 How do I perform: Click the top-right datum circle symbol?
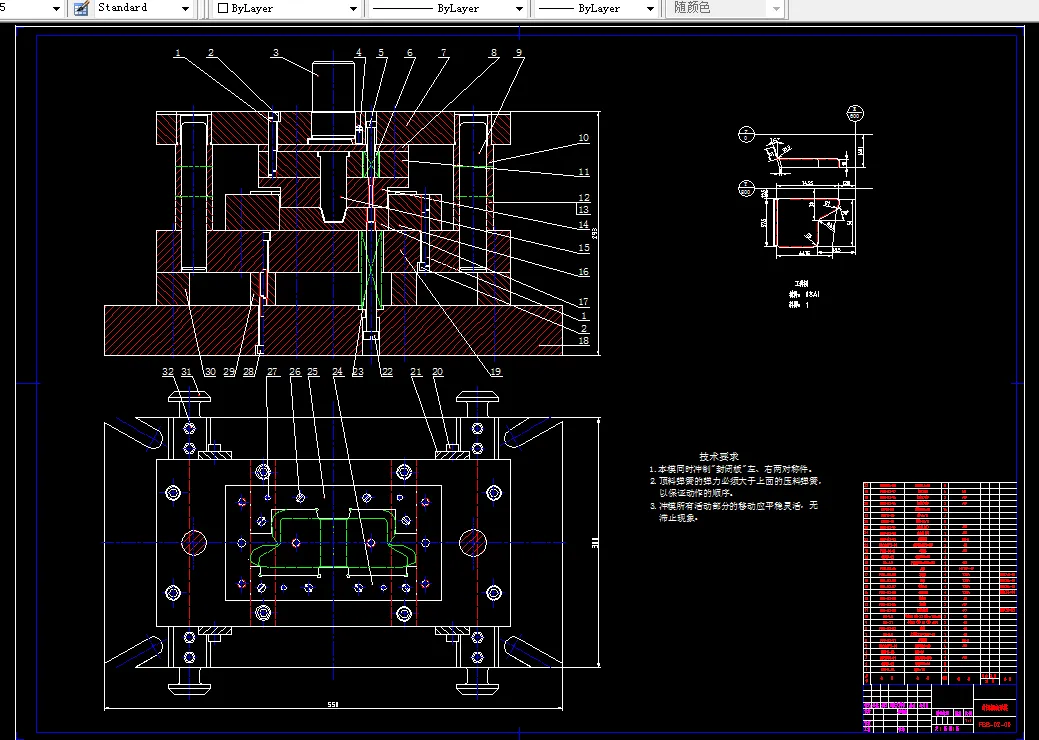point(855,112)
